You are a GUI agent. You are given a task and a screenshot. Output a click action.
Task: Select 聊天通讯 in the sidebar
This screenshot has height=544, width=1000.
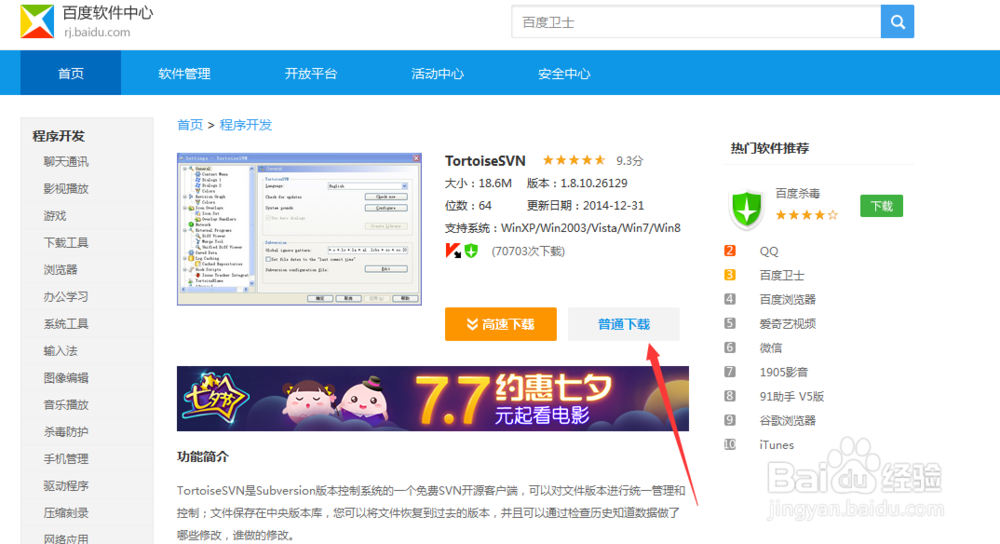tap(66, 162)
